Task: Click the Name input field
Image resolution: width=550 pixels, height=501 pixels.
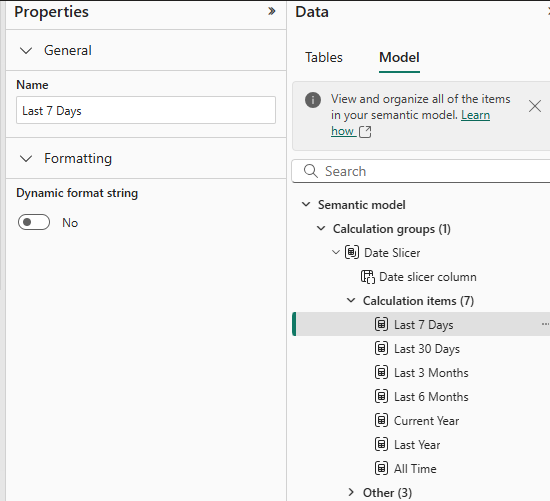Action: tap(146, 110)
